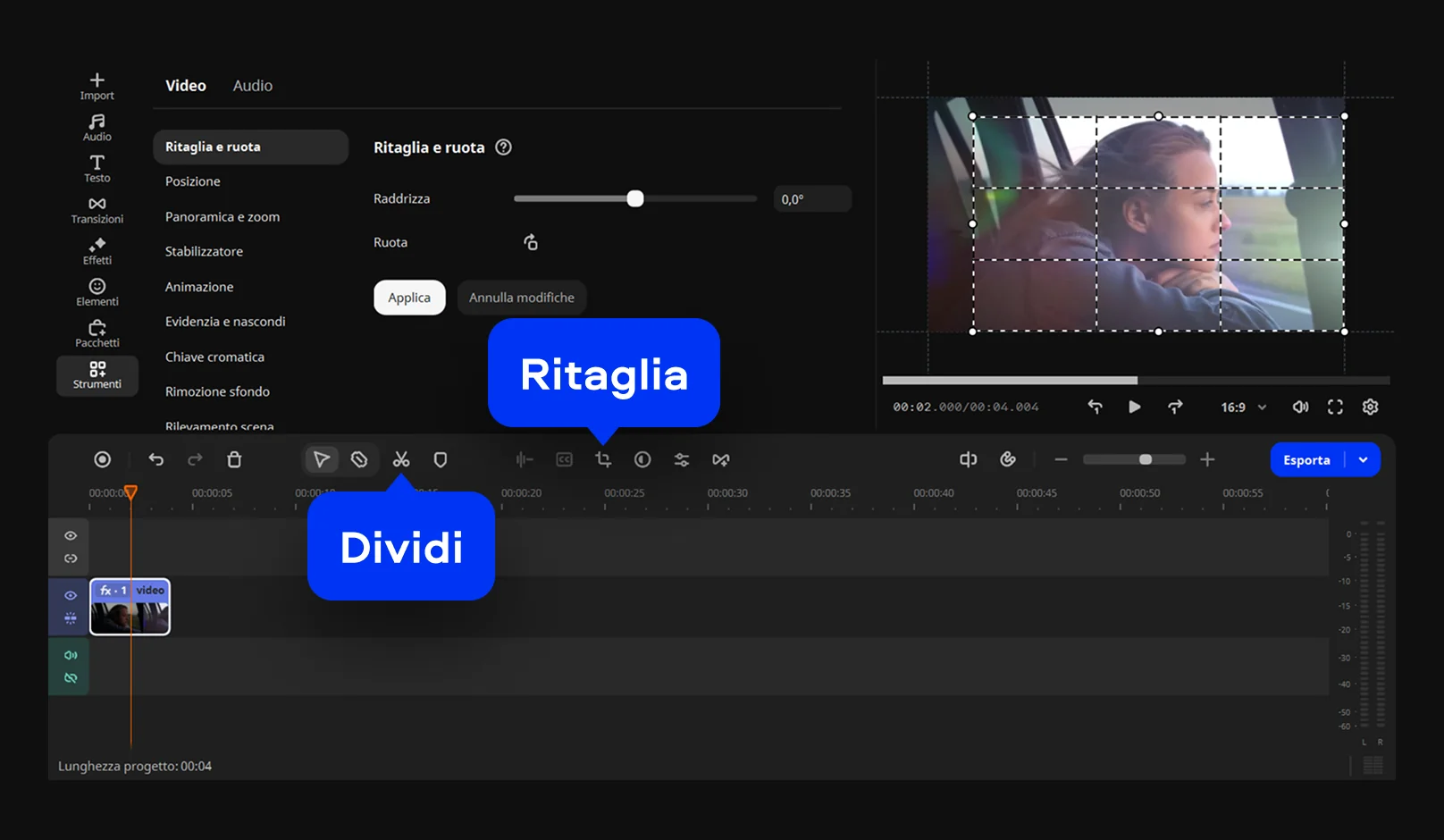Click the Raddrizza slider handle
1444x840 pixels.
click(x=635, y=198)
